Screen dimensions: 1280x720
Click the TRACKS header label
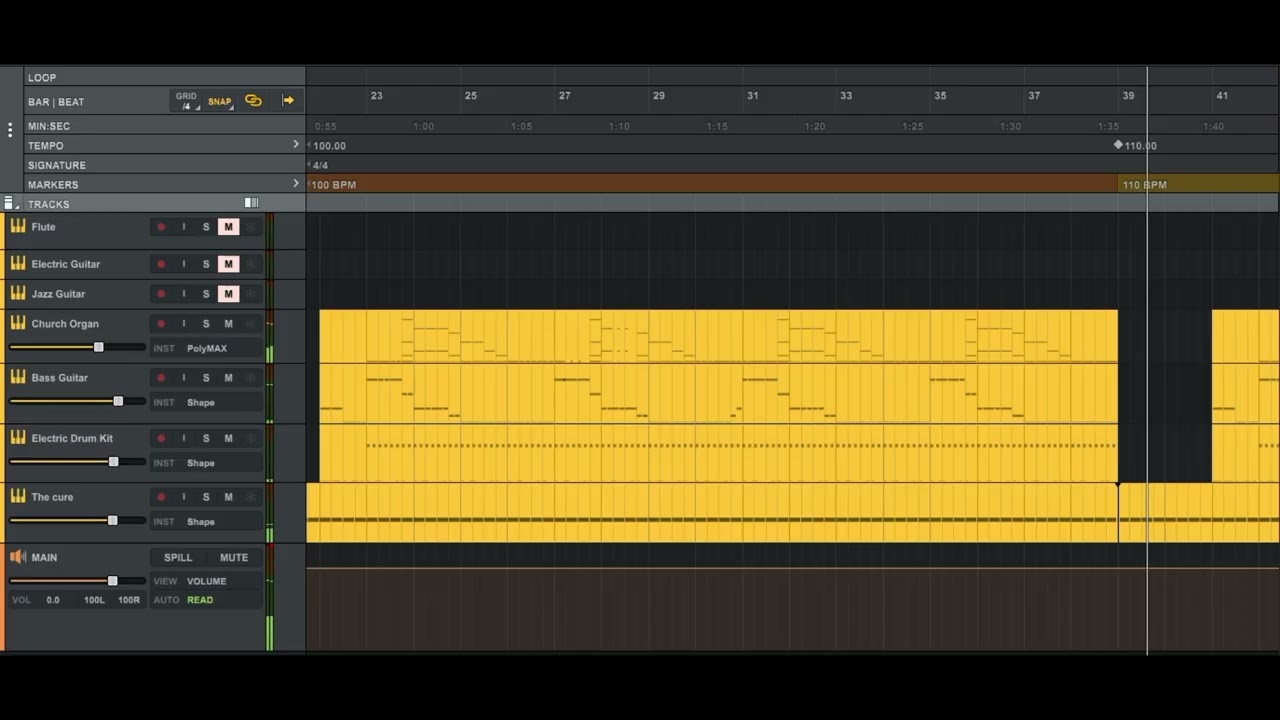click(x=49, y=204)
